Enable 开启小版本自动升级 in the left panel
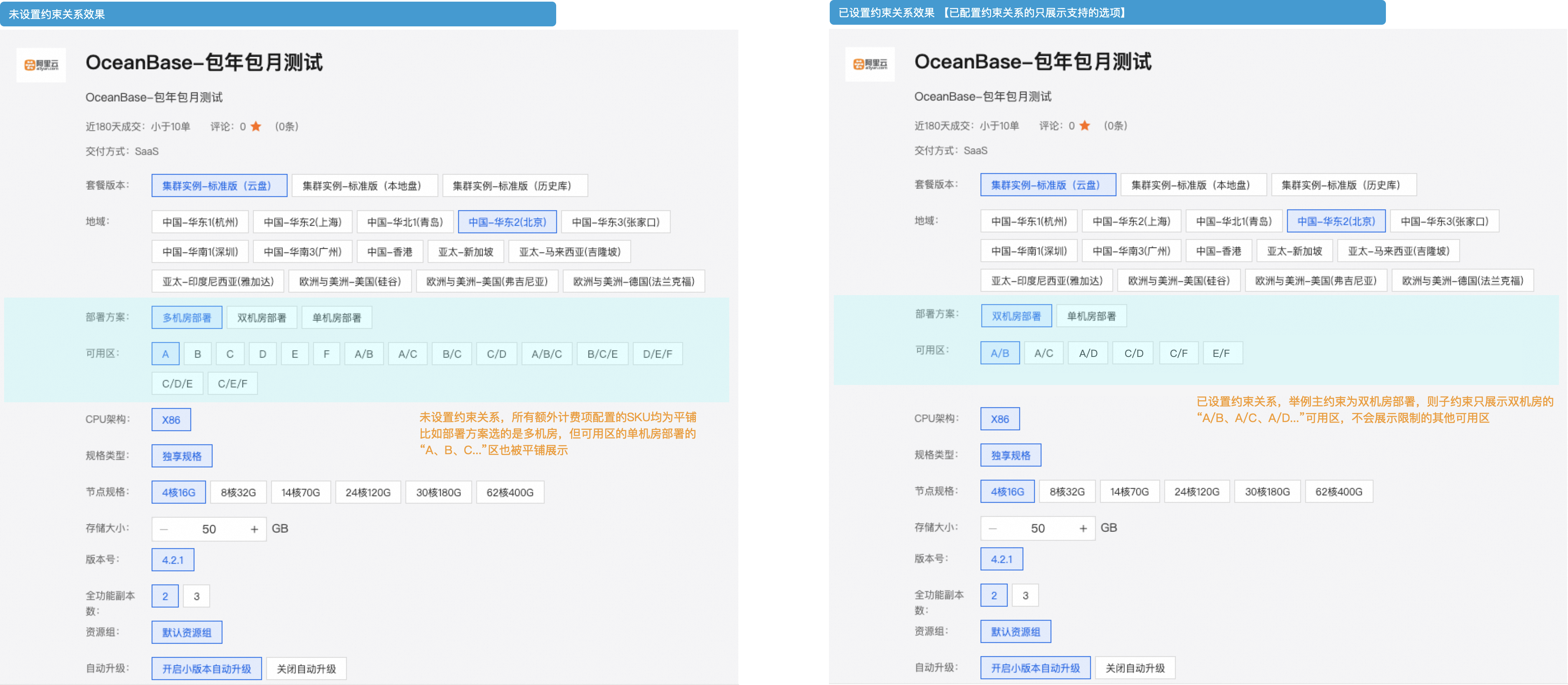The width and height of the screenshot is (1568, 685). point(207,669)
